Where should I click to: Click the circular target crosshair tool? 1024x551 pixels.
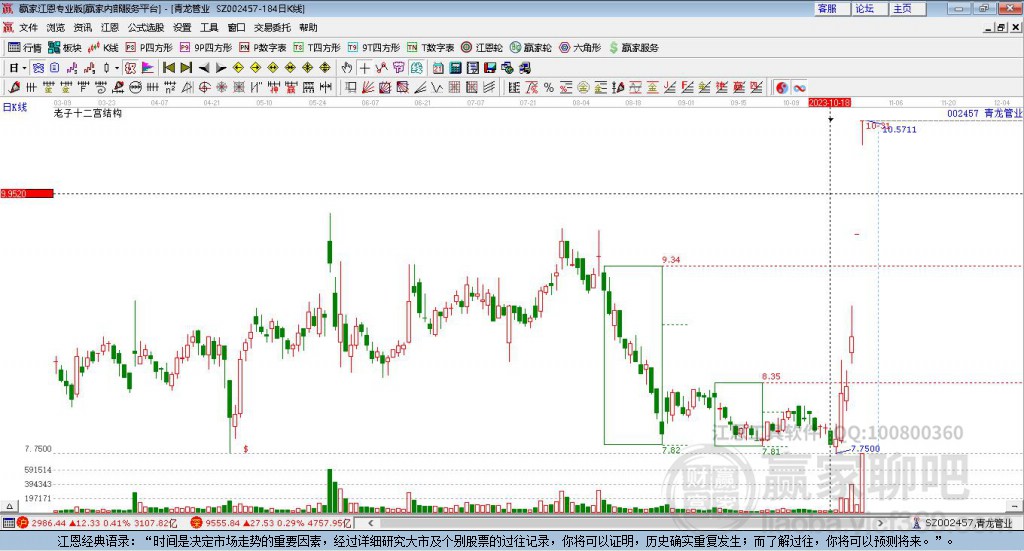[x=204, y=87]
